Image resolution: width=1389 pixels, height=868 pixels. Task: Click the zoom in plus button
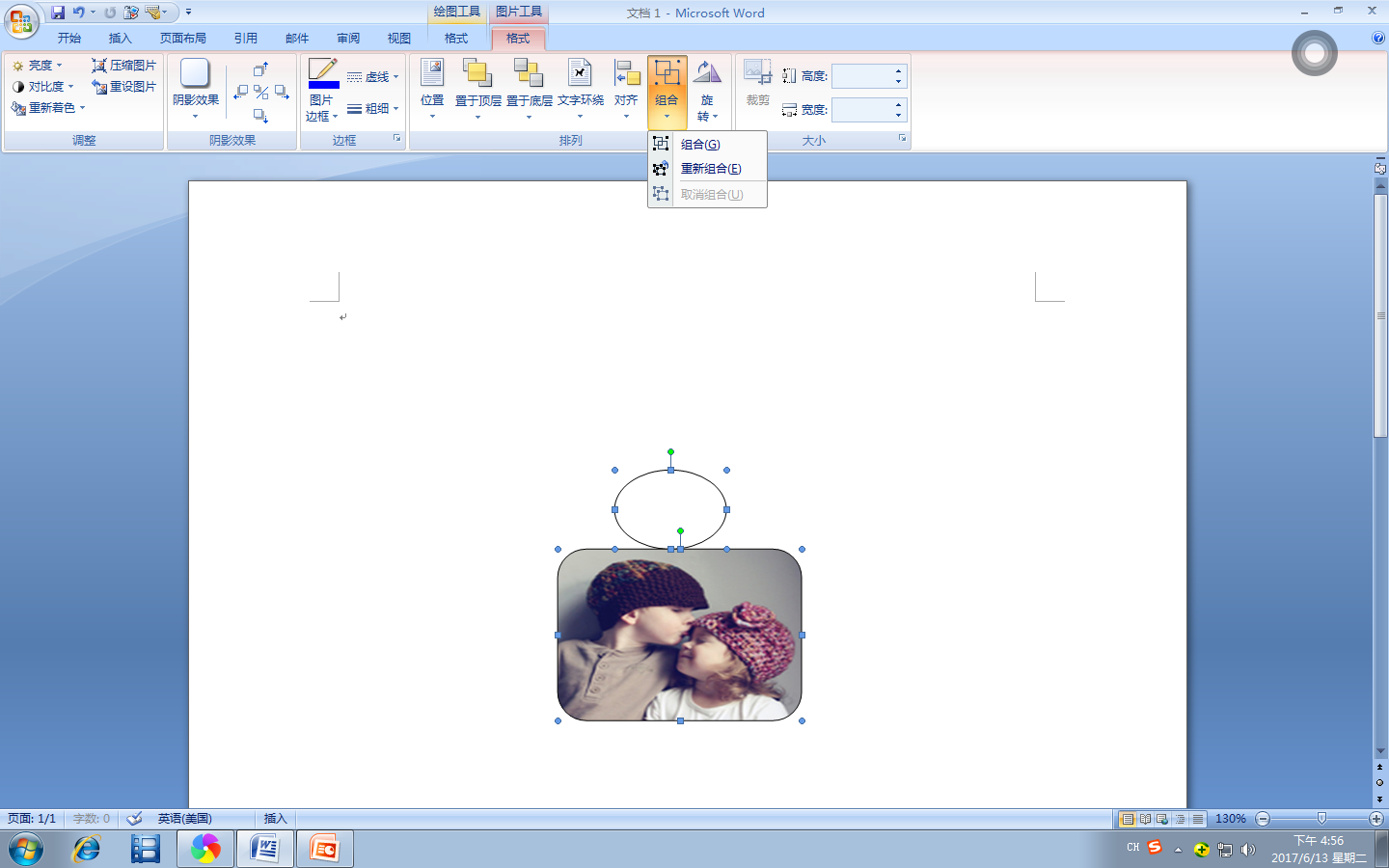[x=1376, y=819]
